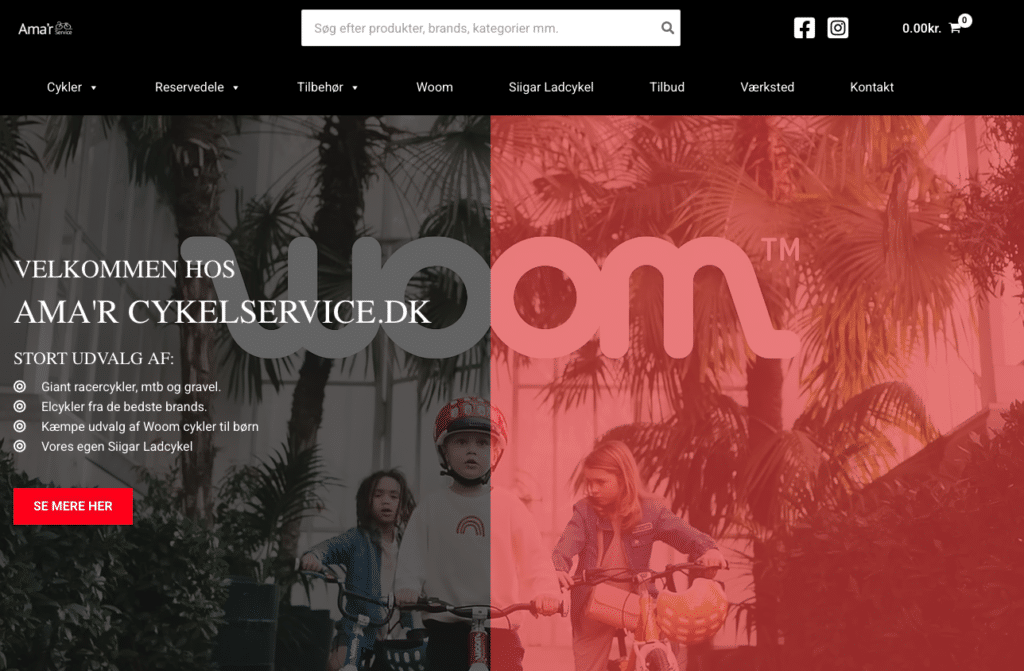The width and height of the screenshot is (1024, 671).
Task: Click the 0.00kr. cart total
Action: tap(921, 28)
